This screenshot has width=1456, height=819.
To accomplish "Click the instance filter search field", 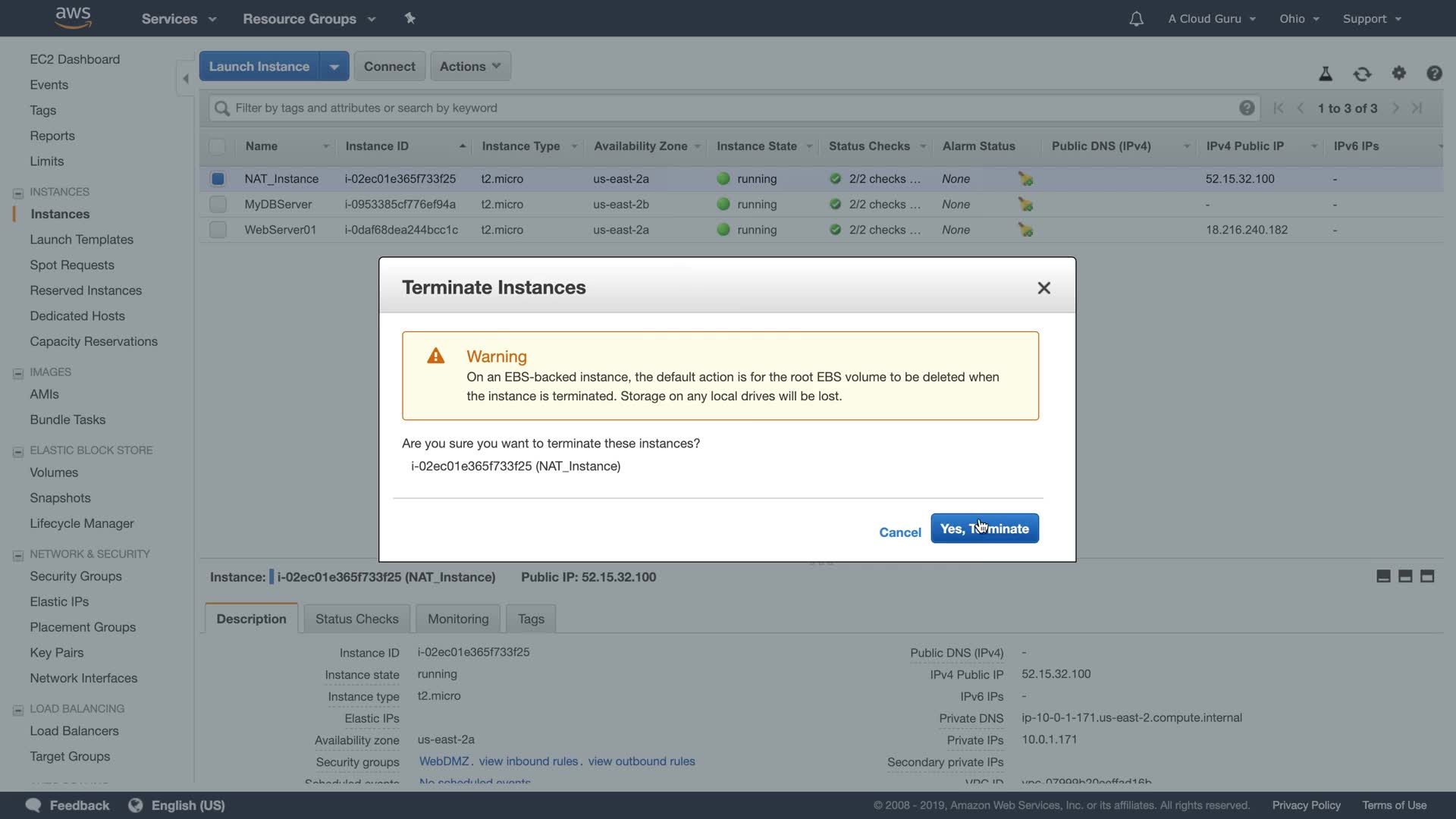I will point(728,108).
